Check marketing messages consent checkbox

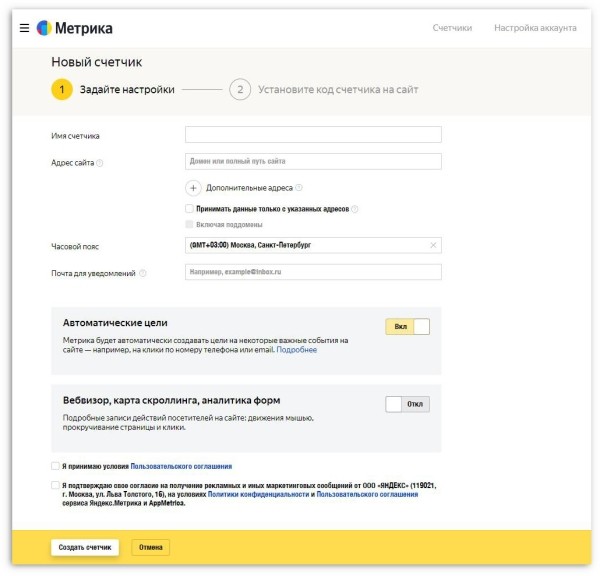(55, 485)
